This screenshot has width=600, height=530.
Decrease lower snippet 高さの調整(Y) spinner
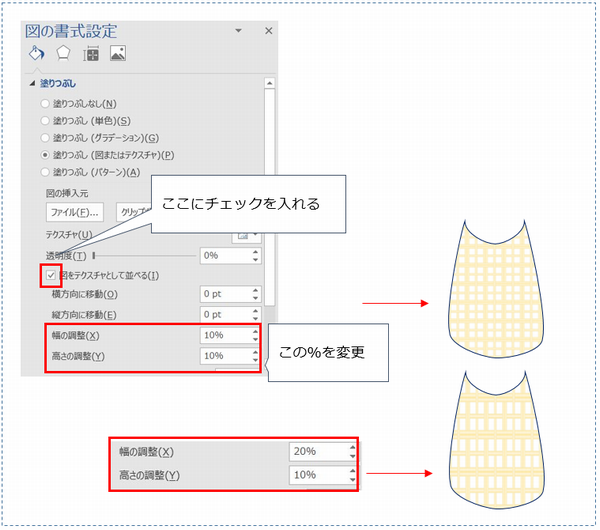coord(352,479)
